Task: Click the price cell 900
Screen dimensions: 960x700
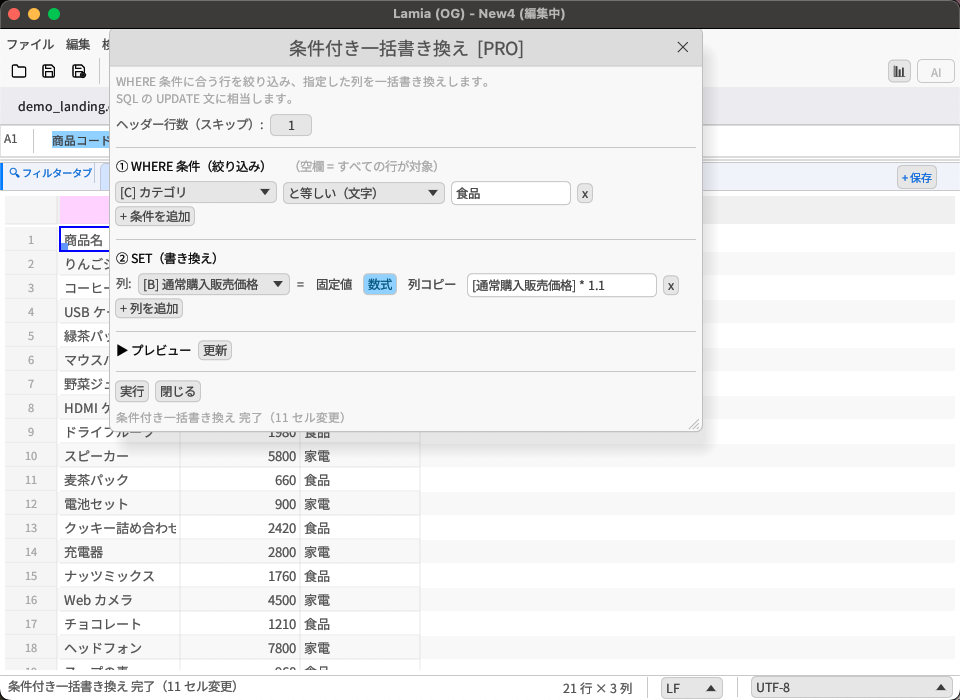Action: pos(240,504)
